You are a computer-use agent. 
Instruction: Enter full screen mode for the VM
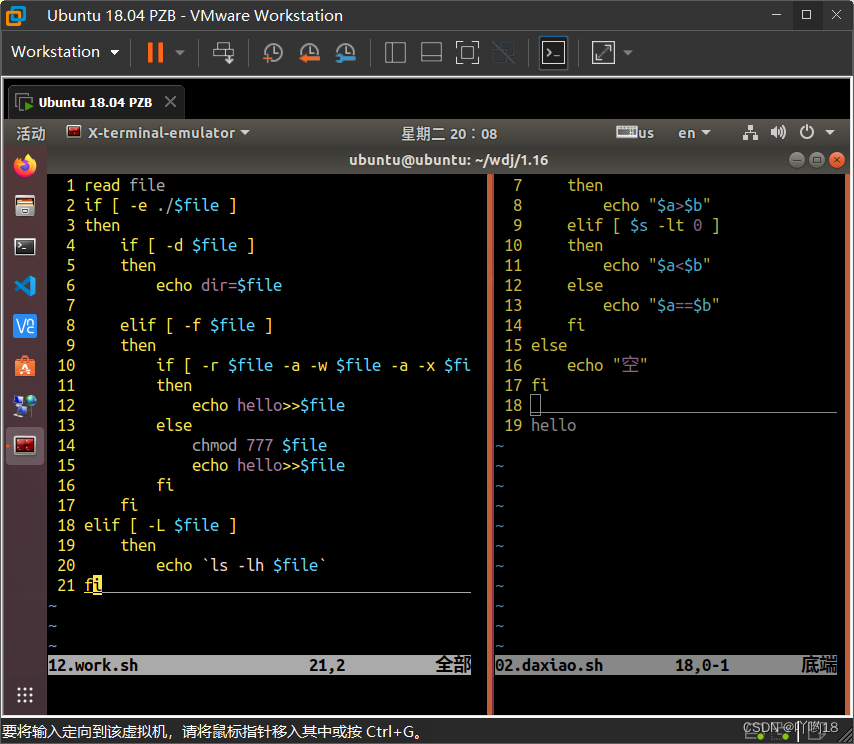[467, 52]
